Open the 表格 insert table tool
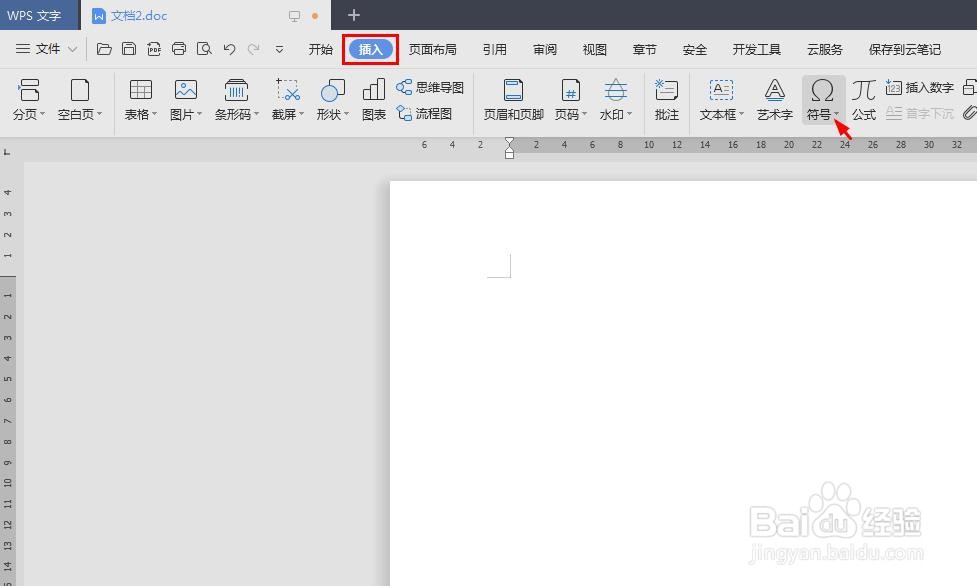977x586 pixels. coord(141,99)
